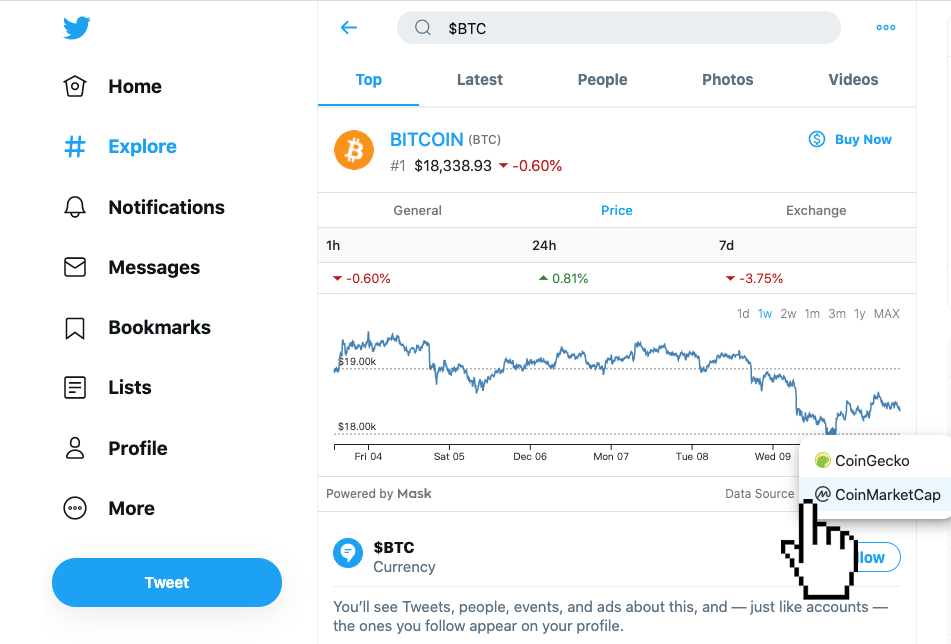Open the Exchange tab
The image size is (951, 644).
click(816, 210)
